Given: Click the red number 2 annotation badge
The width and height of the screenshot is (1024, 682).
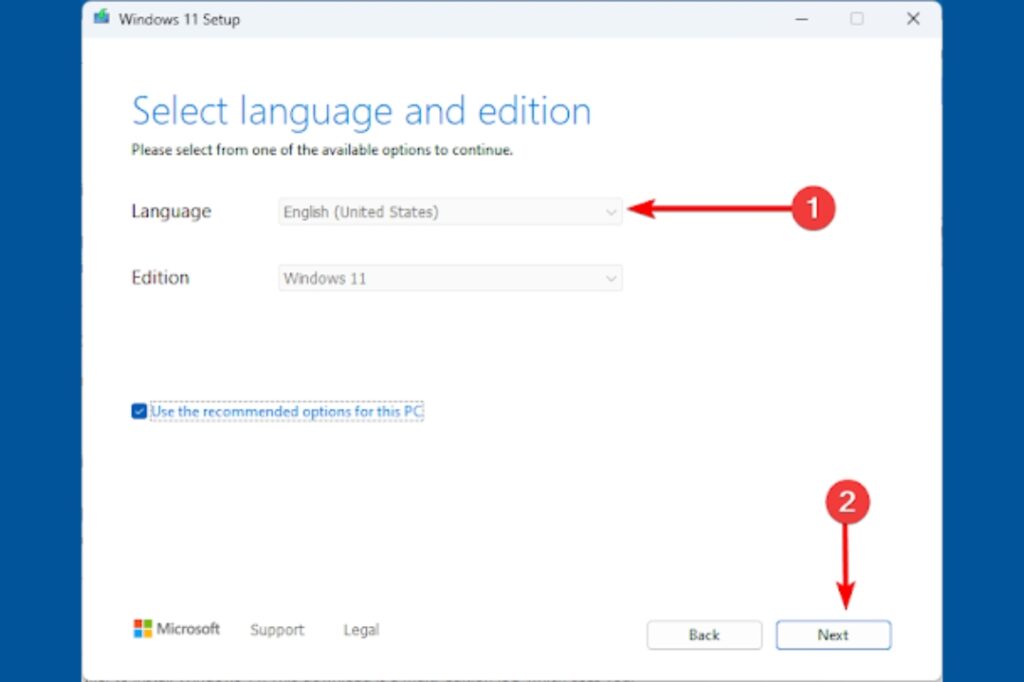Looking at the screenshot, I should click(x=846, y=503).
